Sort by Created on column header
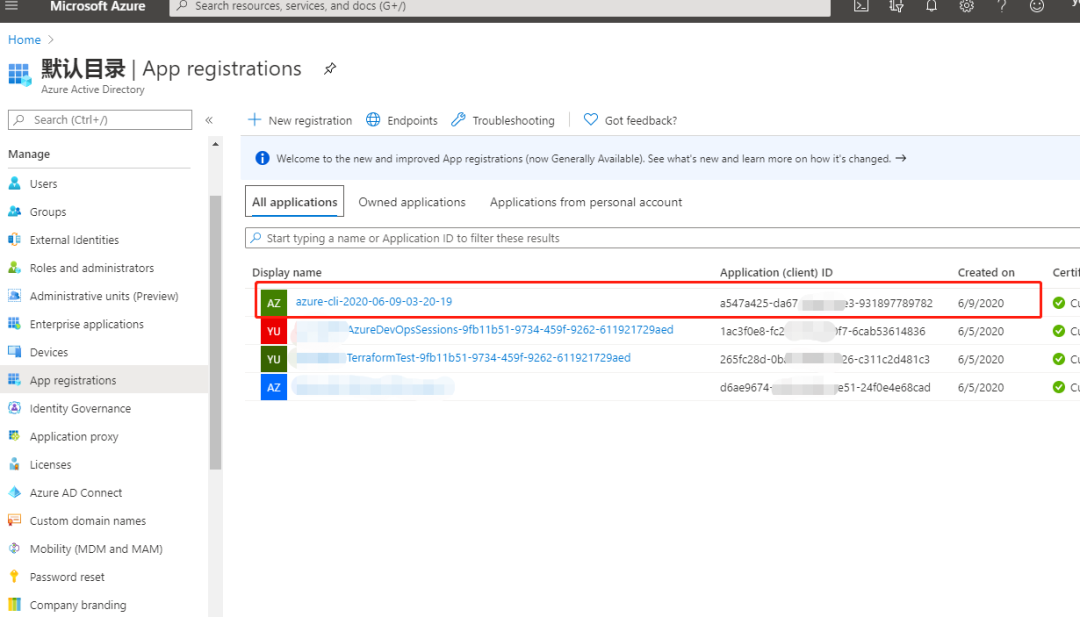This screenshot has height=617, width=1080. tap(986, 273)
